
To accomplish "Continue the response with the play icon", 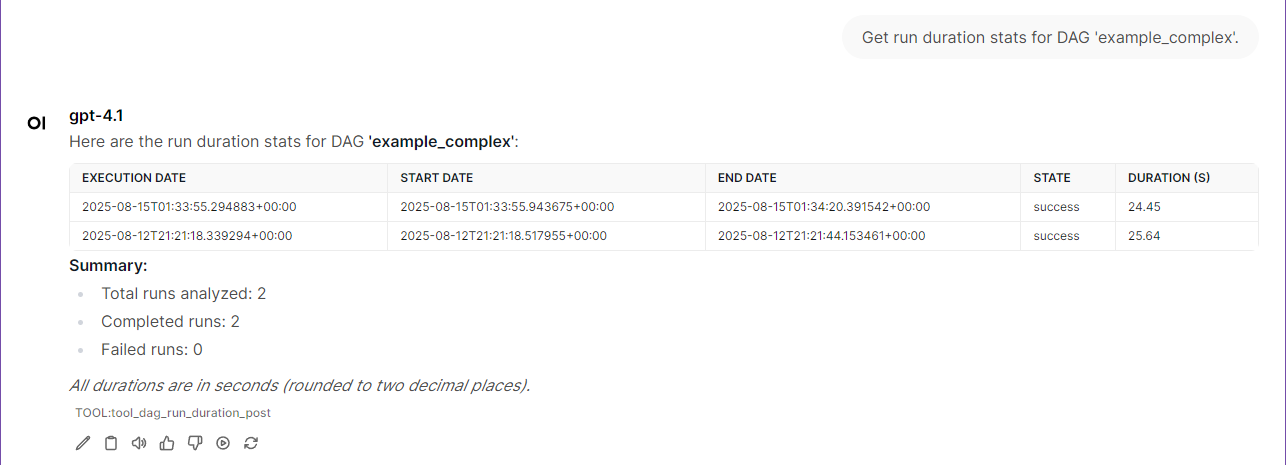I will pos(223,443).
